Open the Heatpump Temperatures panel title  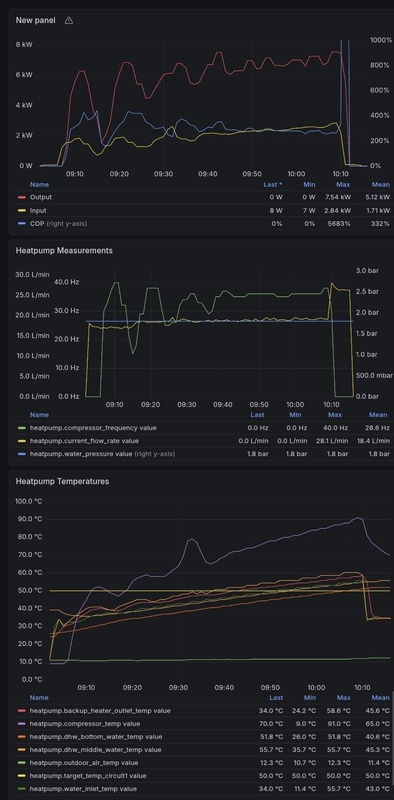(62, 481)
